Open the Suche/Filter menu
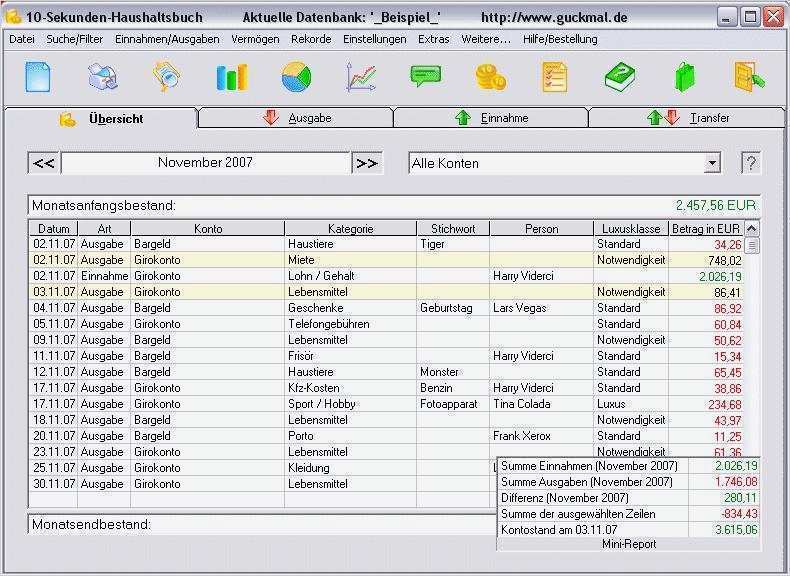This screenshot has height=576, width=790. (x=75, y=39)
